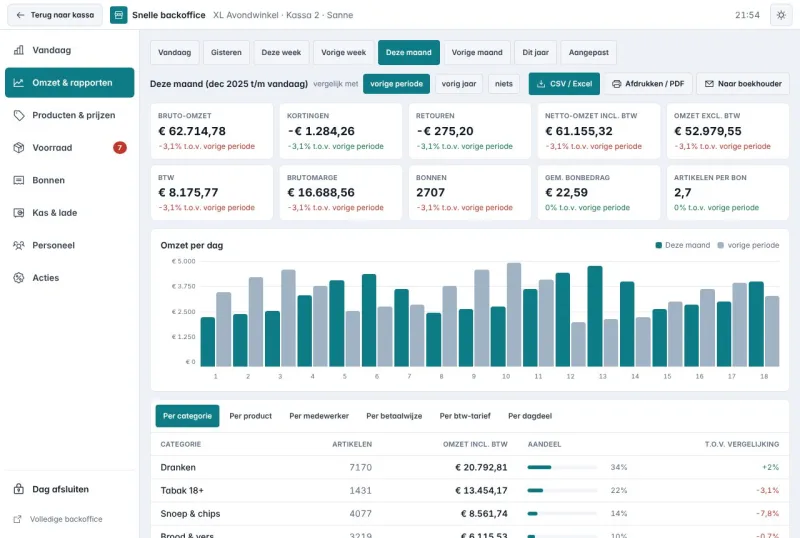Image resolution: width=800 pixels, height=538 pixels.
Task: Open Producten & prijzen in the sidebar
Action: 69,115
